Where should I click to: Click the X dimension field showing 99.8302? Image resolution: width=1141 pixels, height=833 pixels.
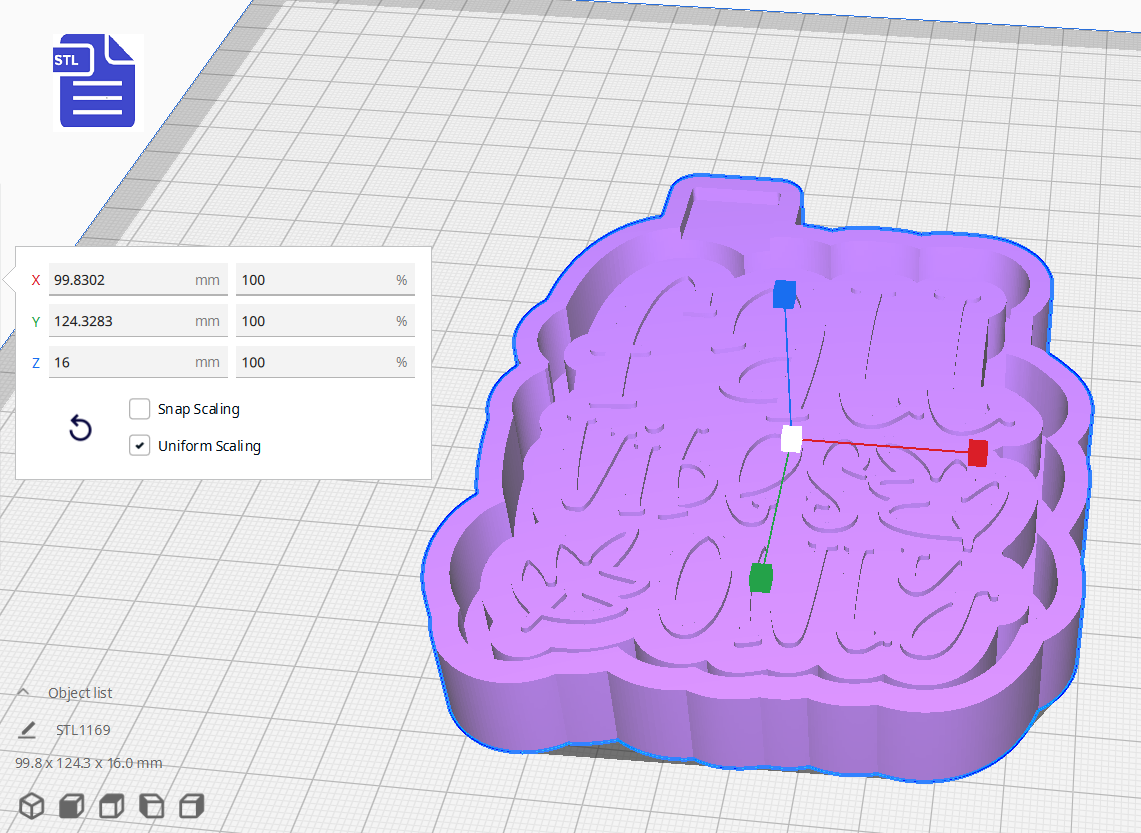click(137, 280)
